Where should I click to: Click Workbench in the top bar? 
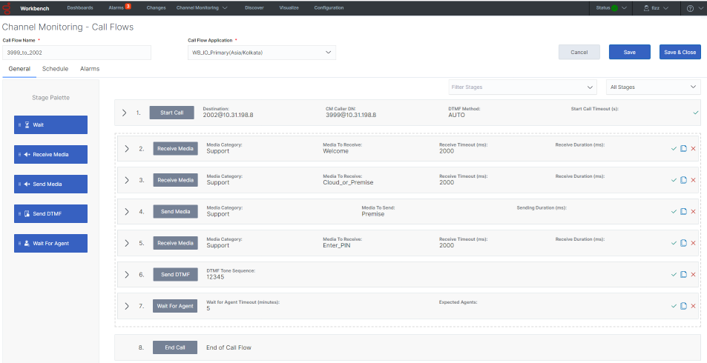tap(34, 8)
